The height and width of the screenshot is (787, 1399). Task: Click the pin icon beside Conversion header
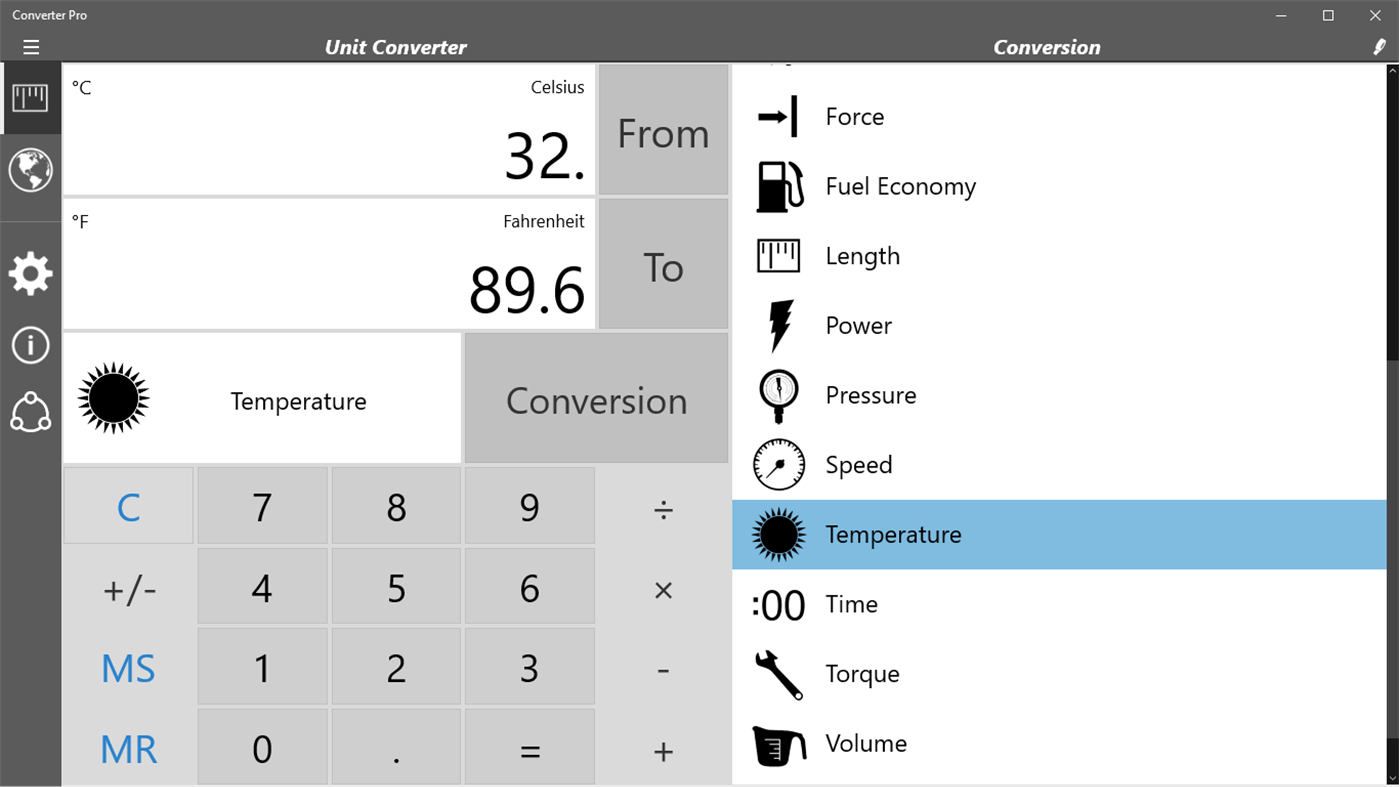pyautogui.click(x=1380, y=47)
